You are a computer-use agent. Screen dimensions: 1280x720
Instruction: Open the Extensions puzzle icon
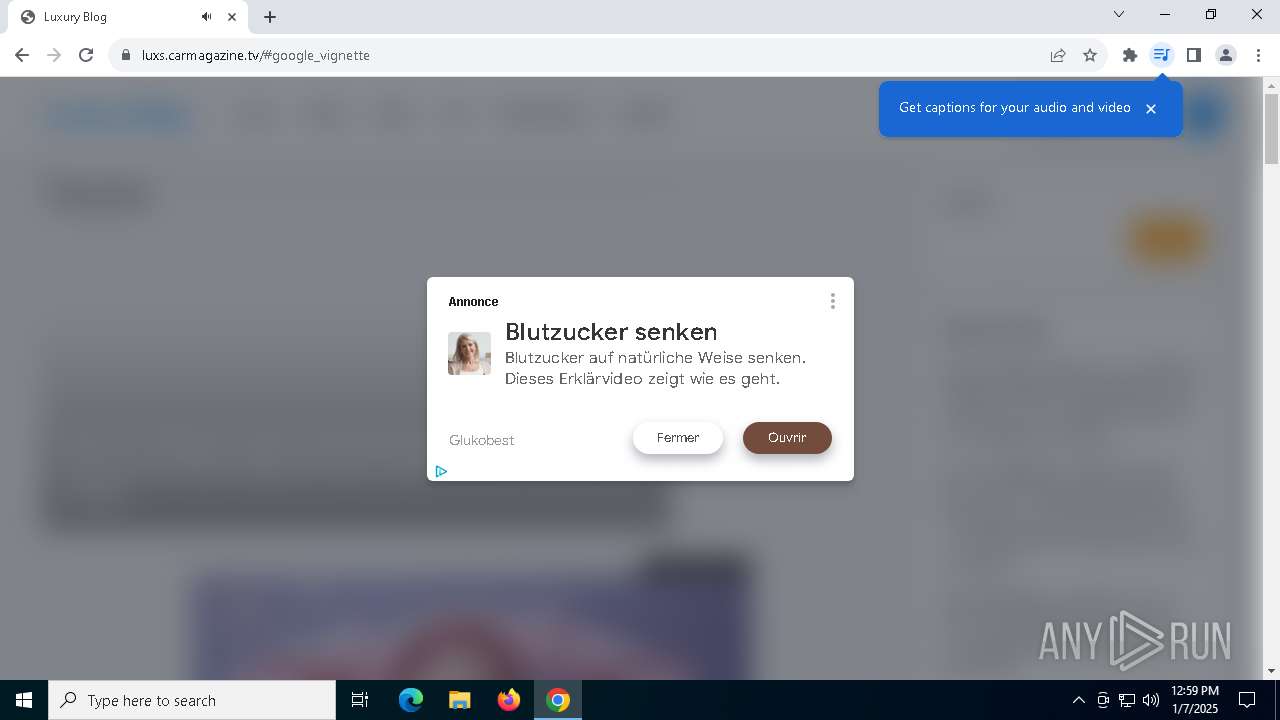[1130, 55]
